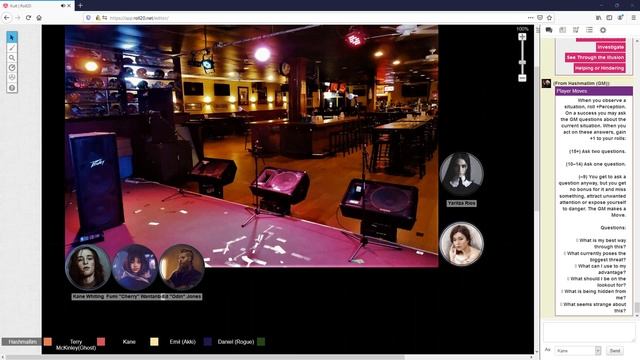Click the zoom in plus button
Viewport: 640px width, 360px height.
[x=522, y=37]
